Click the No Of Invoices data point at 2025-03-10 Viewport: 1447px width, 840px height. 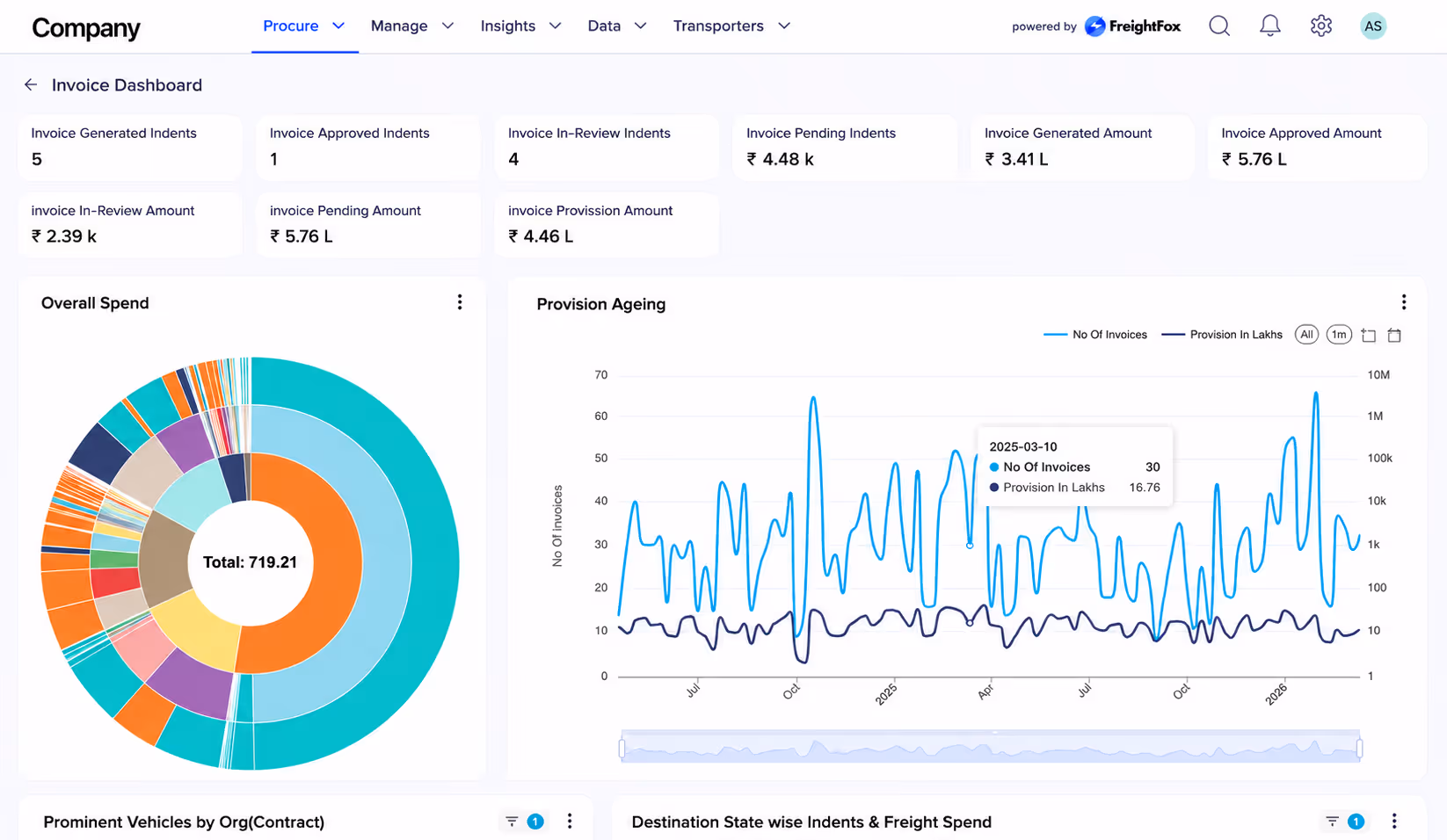coord(970,546)
